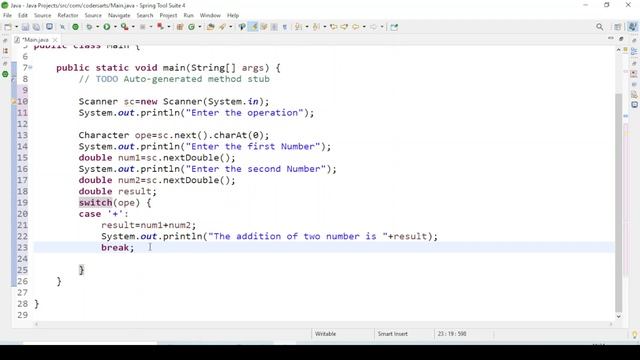Viewport: 640px width, 360px height.
Task: Toggle the highlighted Mark Occurrences button
Action: point(253,27)
